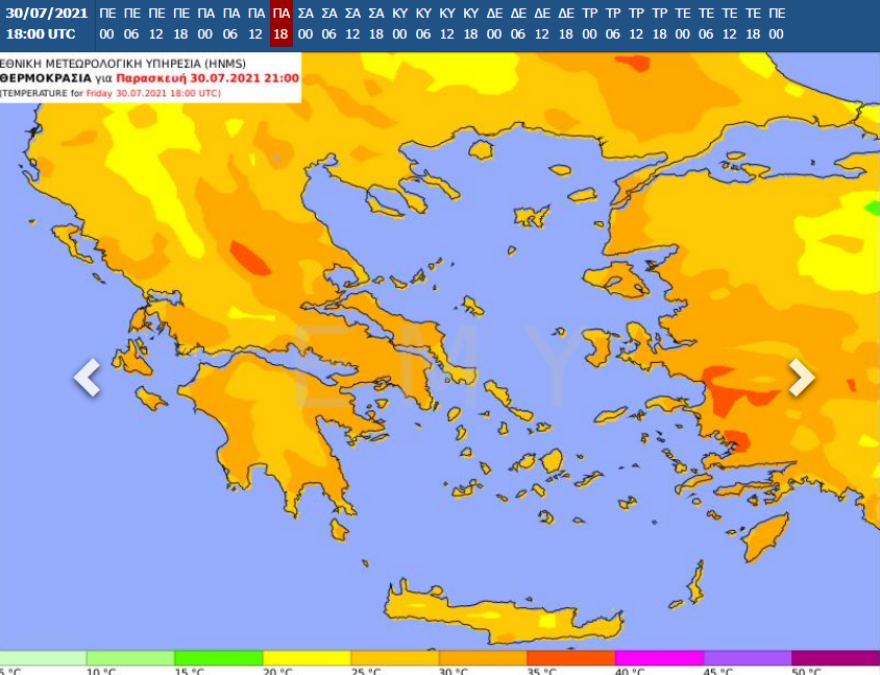Open the ΤΡ 18 forecast time
Viewport: 880px width, 675px height.
[659, 24]
